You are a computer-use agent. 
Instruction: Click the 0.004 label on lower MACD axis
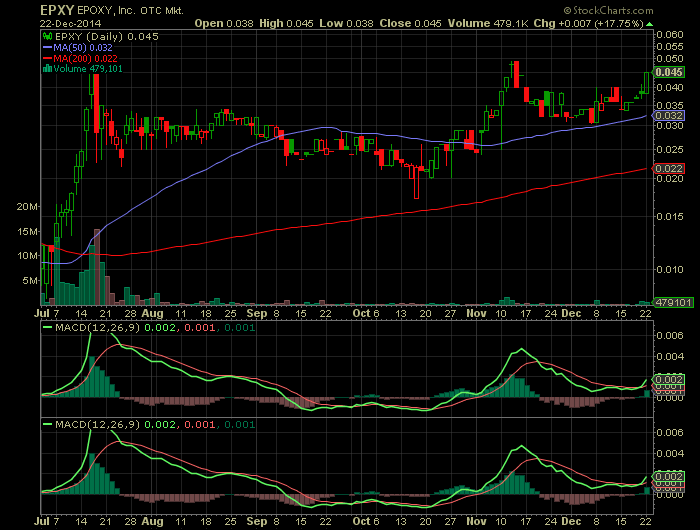[670, 454]
